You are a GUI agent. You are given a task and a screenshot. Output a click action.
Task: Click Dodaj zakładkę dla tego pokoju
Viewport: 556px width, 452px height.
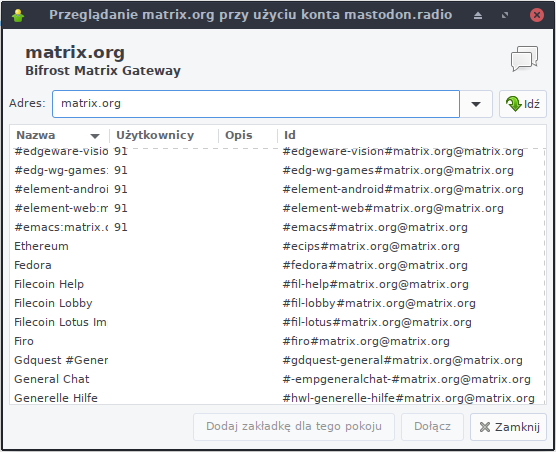pyautogui.click(x=294, y=427)
